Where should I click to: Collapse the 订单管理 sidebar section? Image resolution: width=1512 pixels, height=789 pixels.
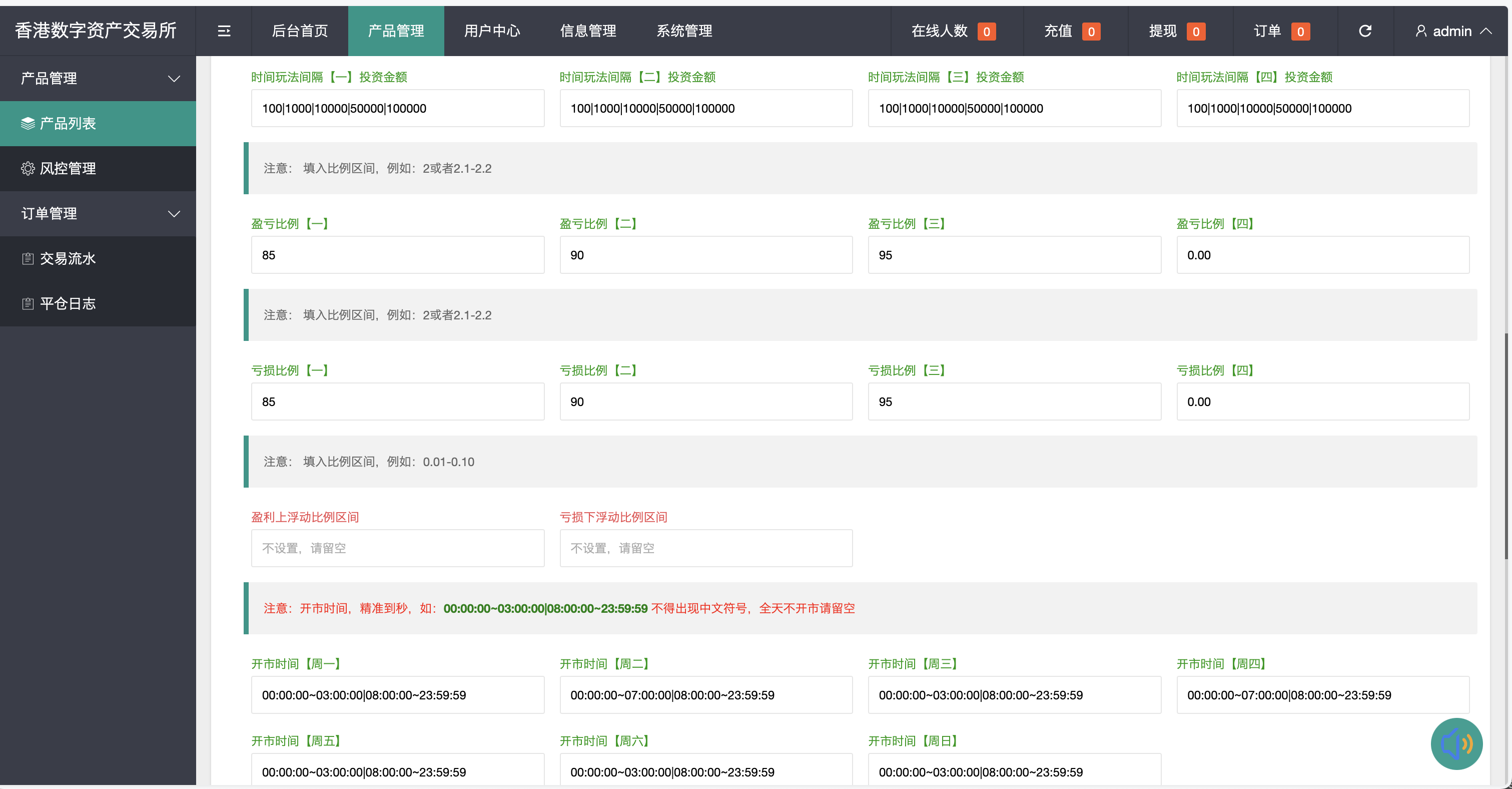point(174,213)
